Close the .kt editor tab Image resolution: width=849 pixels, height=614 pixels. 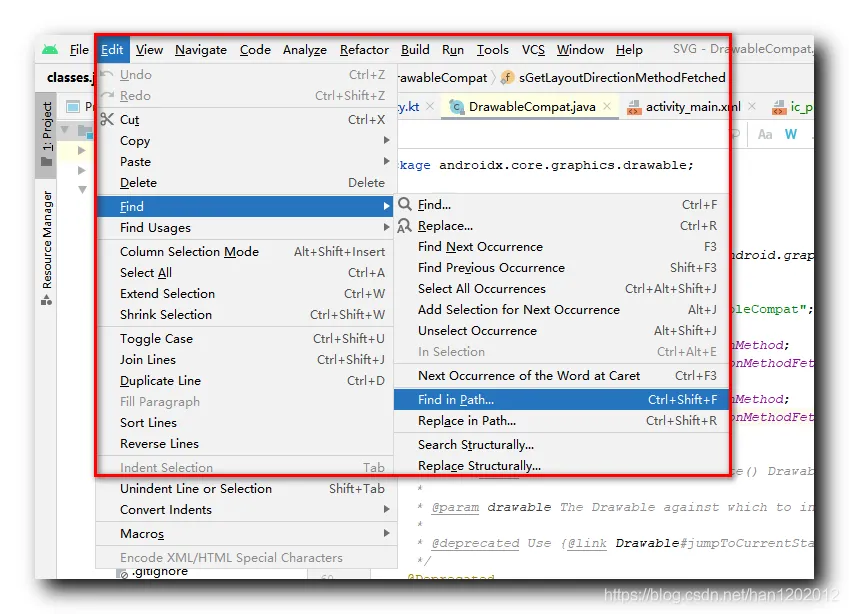430,106
